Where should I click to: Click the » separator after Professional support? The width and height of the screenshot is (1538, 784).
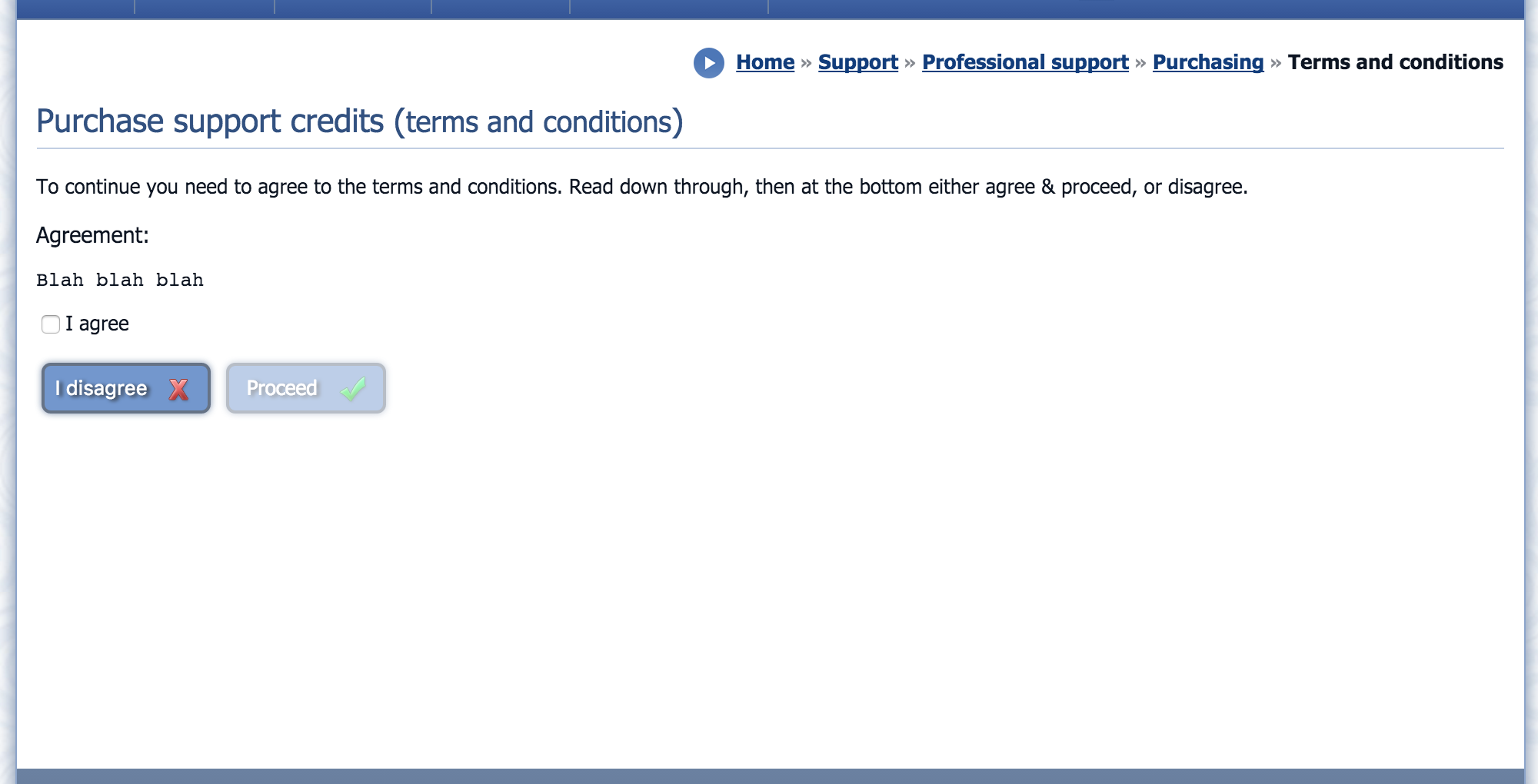[x=1140, y=63]
